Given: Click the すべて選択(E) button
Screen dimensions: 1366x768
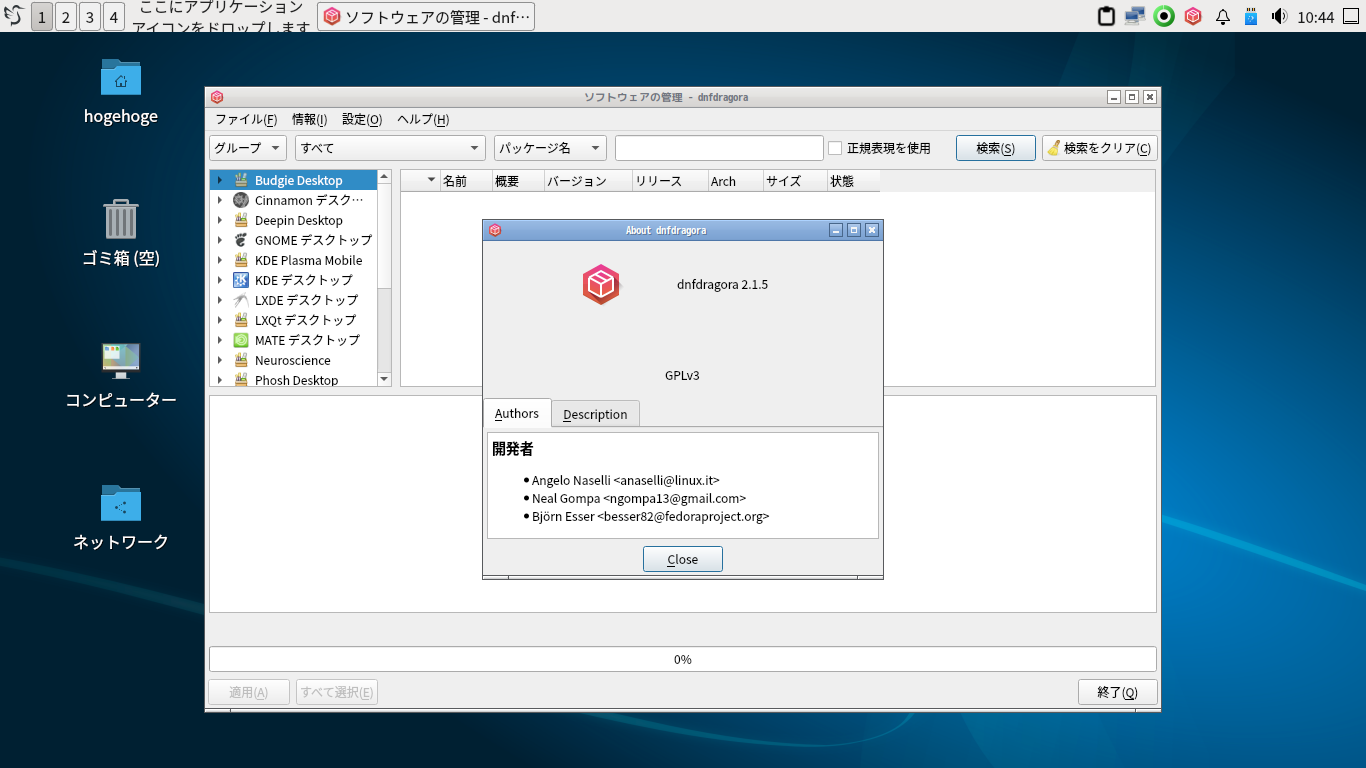Looking at the screenshot, I should pyautogui.click(x=337, y=692).
